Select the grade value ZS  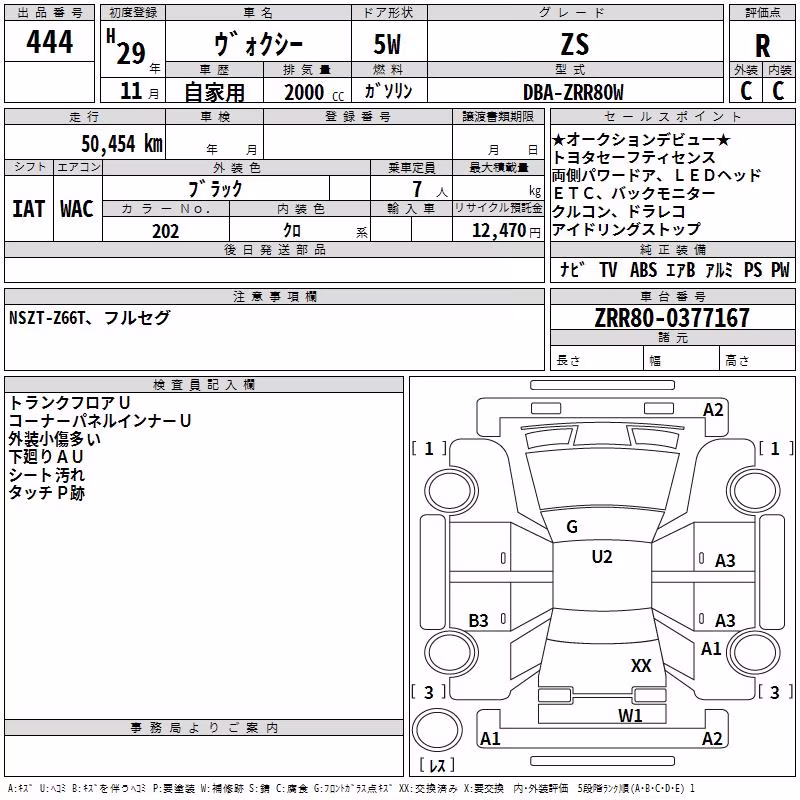click(574, 44)
